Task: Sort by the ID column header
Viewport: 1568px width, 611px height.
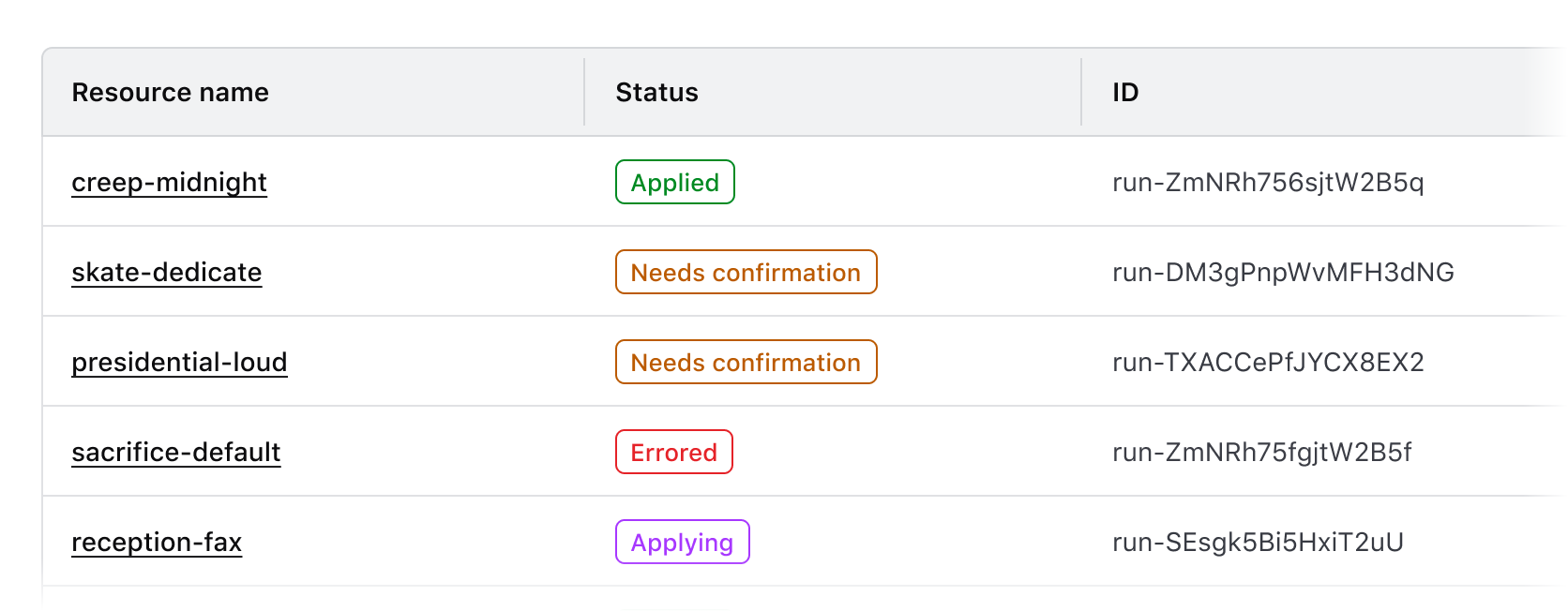Action: (x=1125, y=92)
